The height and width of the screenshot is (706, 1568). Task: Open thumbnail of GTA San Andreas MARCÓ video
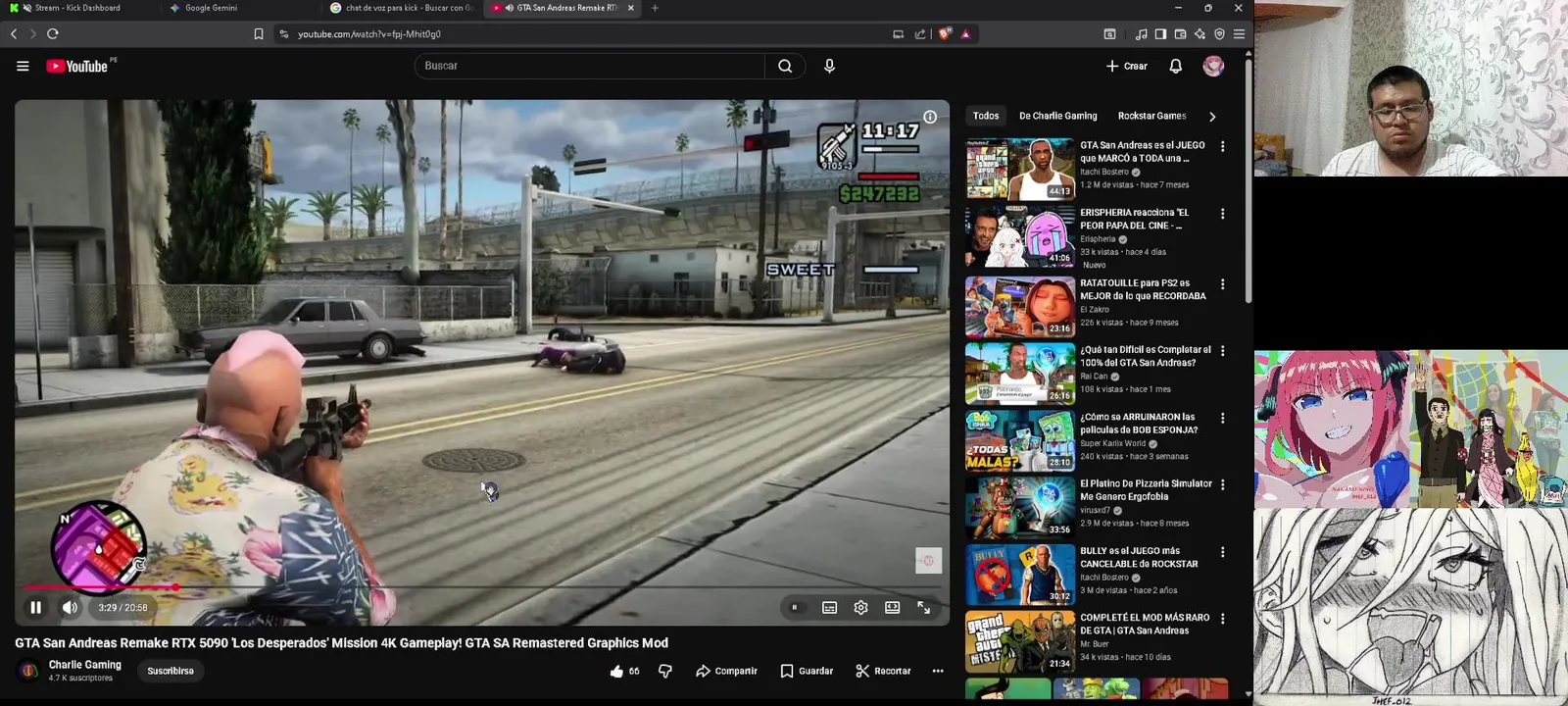[x=1020, y=169]
